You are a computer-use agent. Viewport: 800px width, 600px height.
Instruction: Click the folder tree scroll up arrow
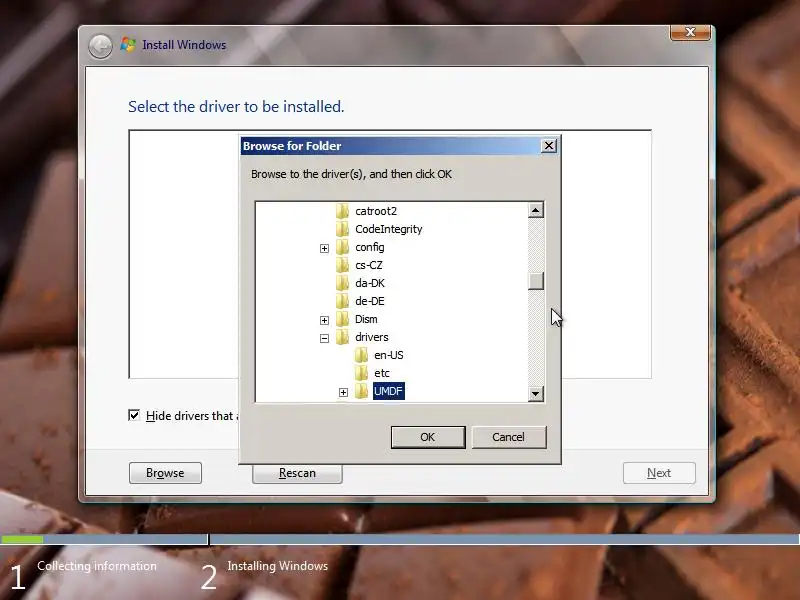coord(536,210)
